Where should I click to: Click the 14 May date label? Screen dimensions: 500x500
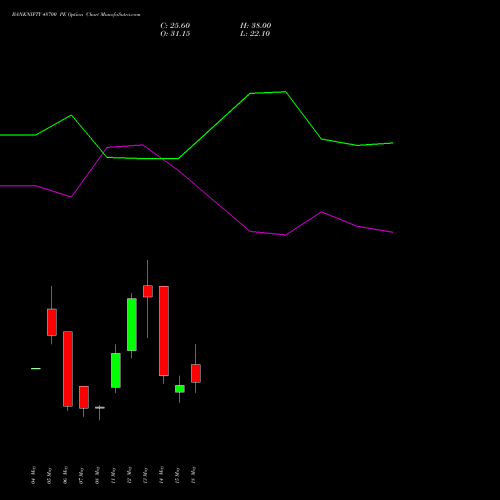coord(161,475)
